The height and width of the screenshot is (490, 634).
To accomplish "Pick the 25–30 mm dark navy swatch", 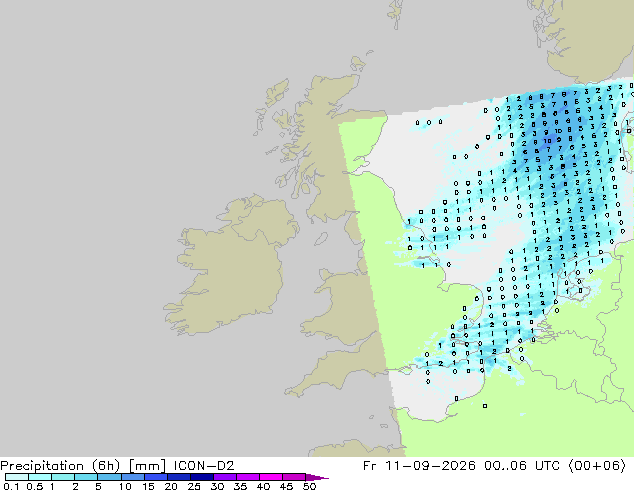I will click(x=202, y=477).
